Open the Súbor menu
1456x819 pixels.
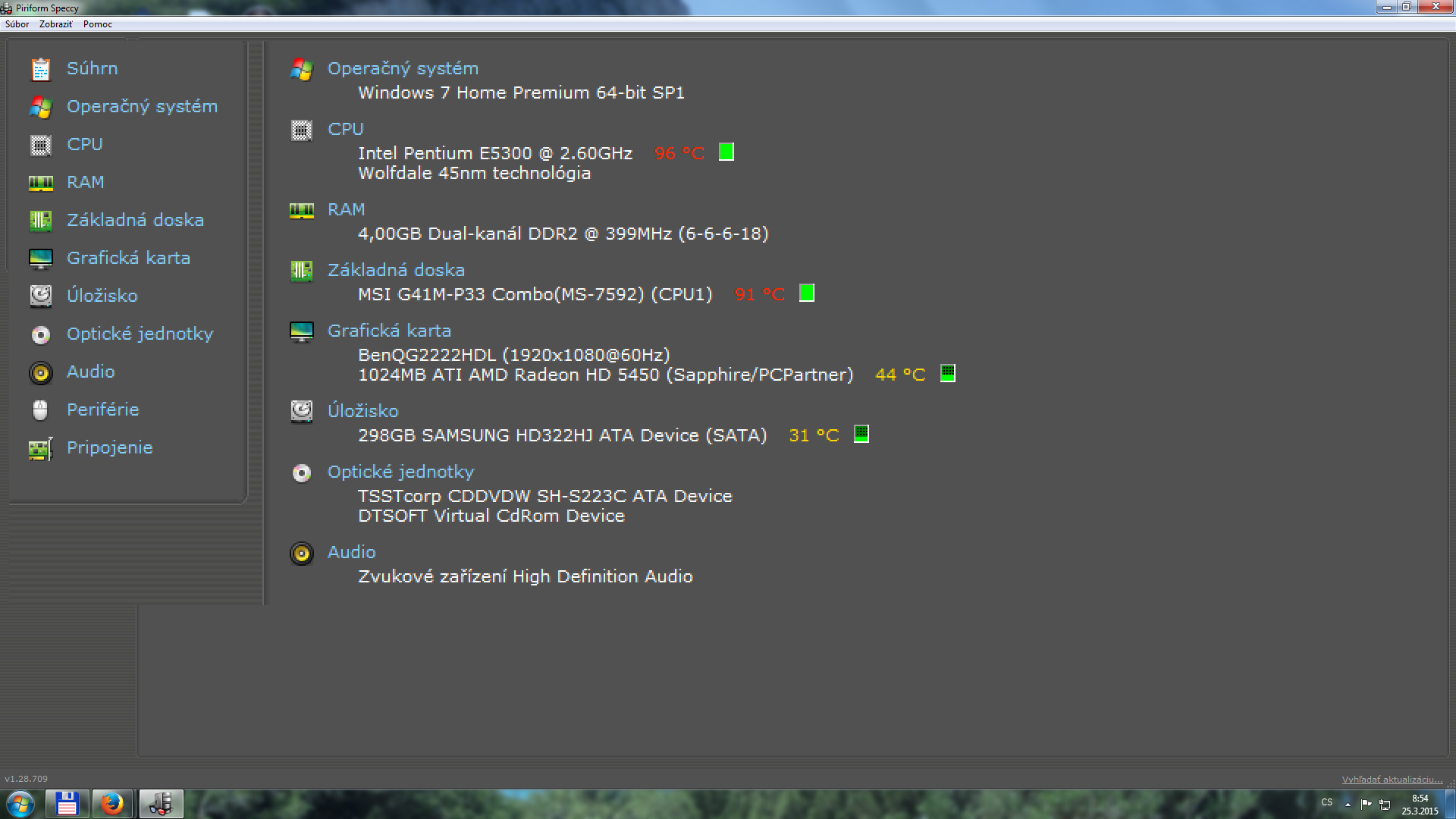coord(17,24)
